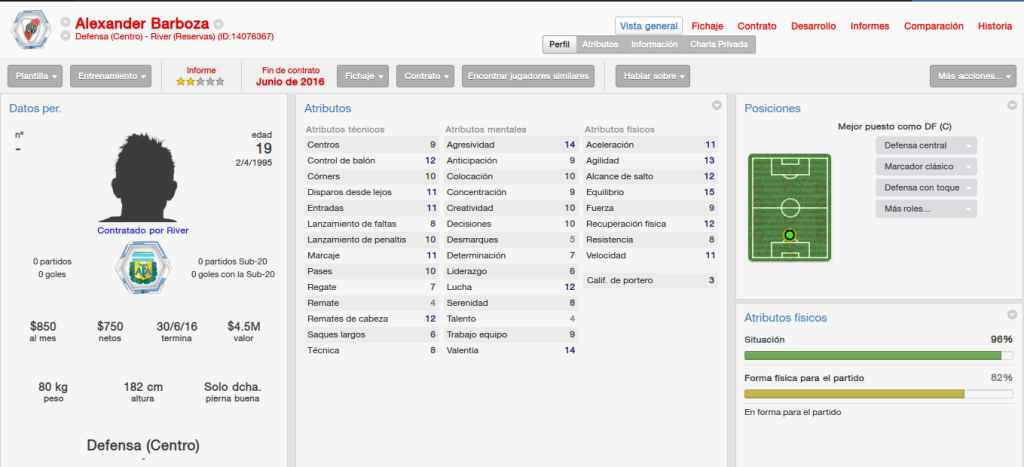Select the Charla Privada view toggle

(718, 44)
